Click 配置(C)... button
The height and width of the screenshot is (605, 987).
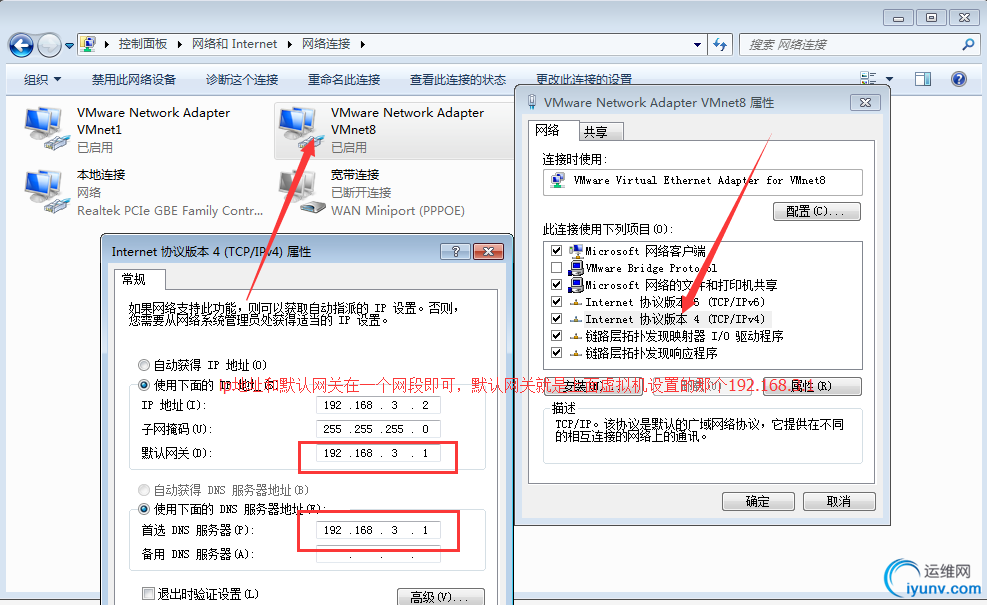(816, 212)
